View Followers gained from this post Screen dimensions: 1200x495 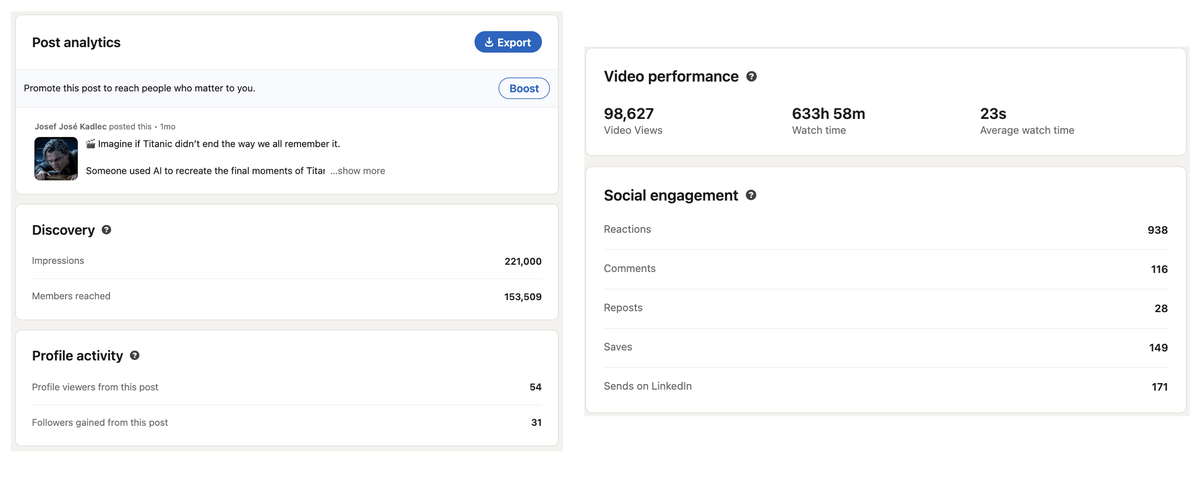100,423
